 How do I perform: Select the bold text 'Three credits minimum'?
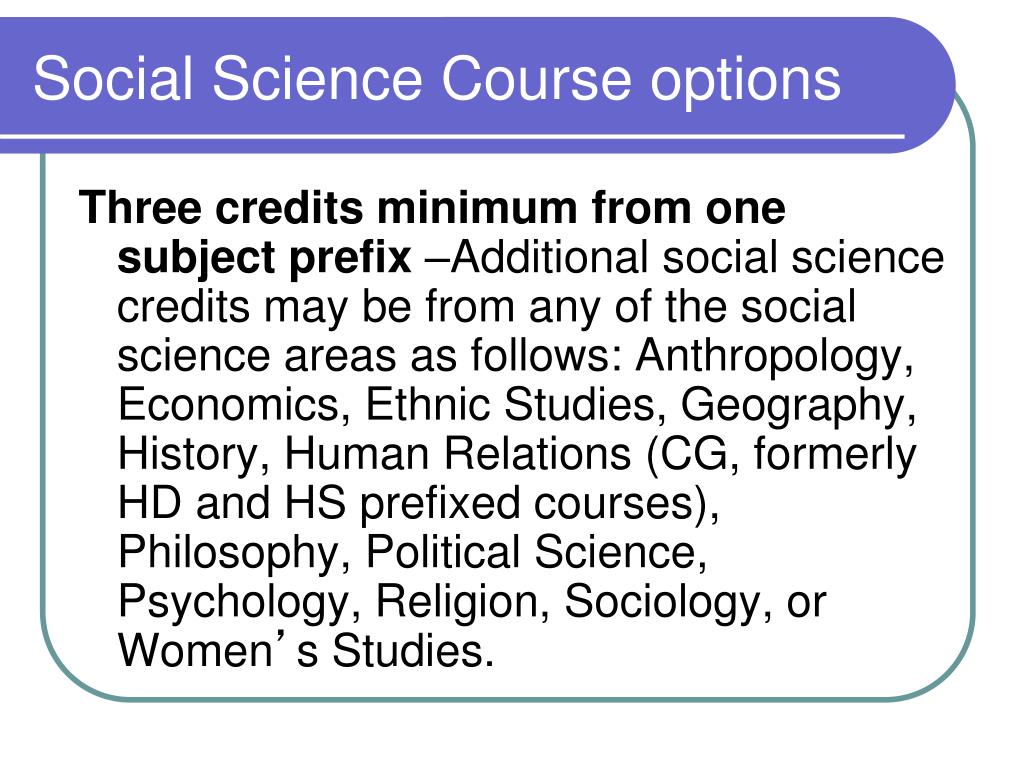coord(328,208)
